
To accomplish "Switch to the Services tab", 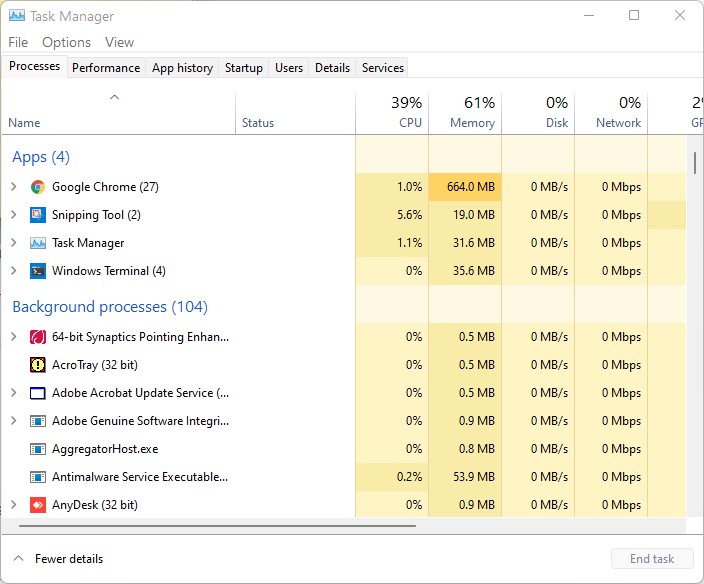I will coord(383,68).
